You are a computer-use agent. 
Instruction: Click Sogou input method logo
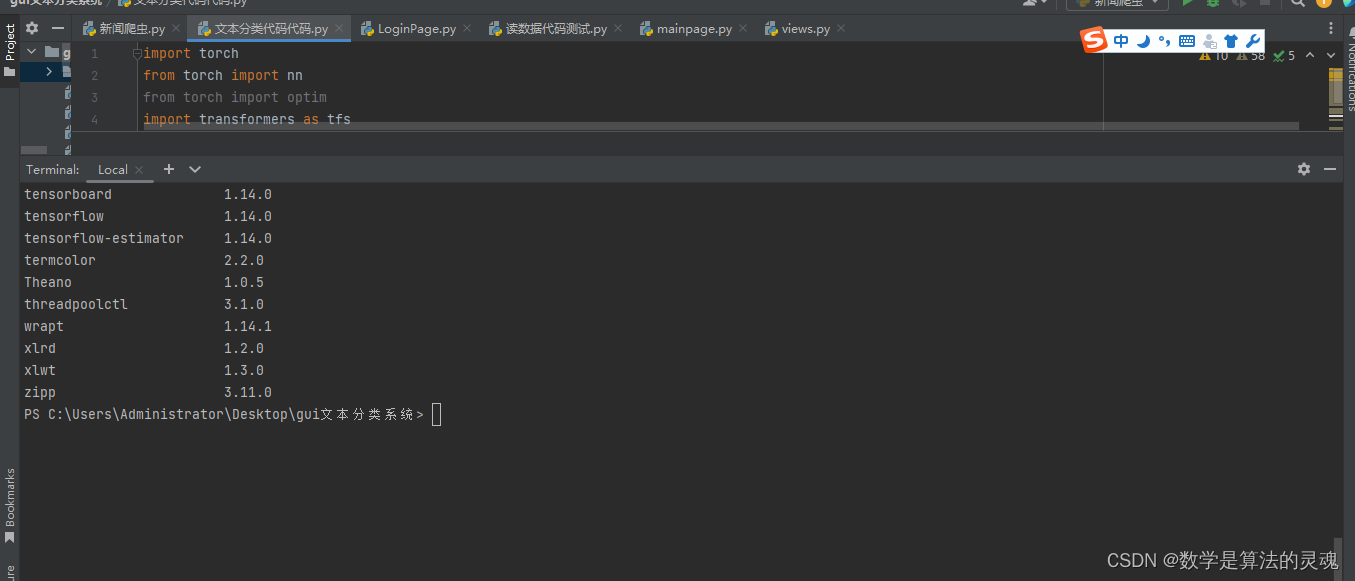[1095, 41]
